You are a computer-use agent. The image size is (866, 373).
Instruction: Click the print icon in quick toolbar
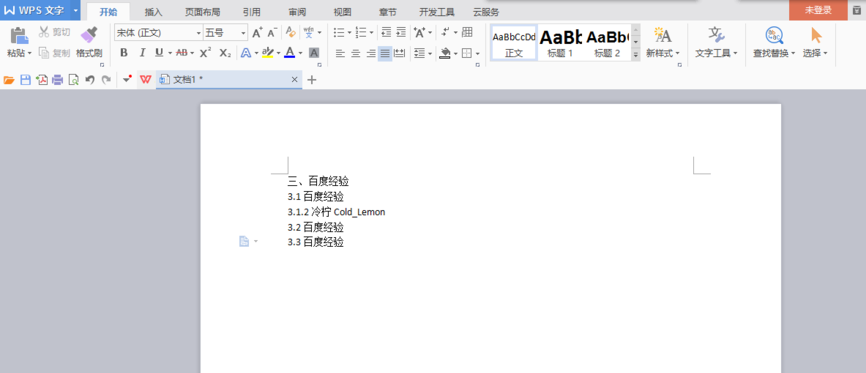[57, 80]
